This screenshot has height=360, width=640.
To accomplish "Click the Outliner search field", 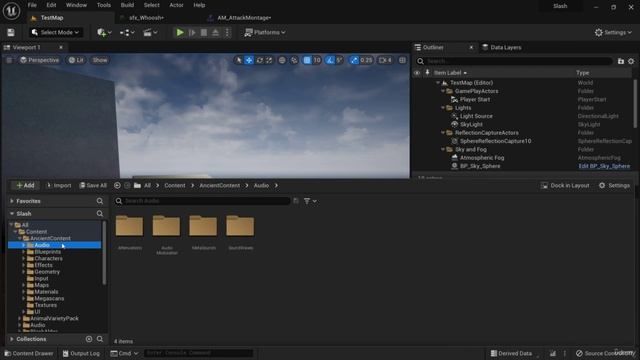I will point(514,61).
